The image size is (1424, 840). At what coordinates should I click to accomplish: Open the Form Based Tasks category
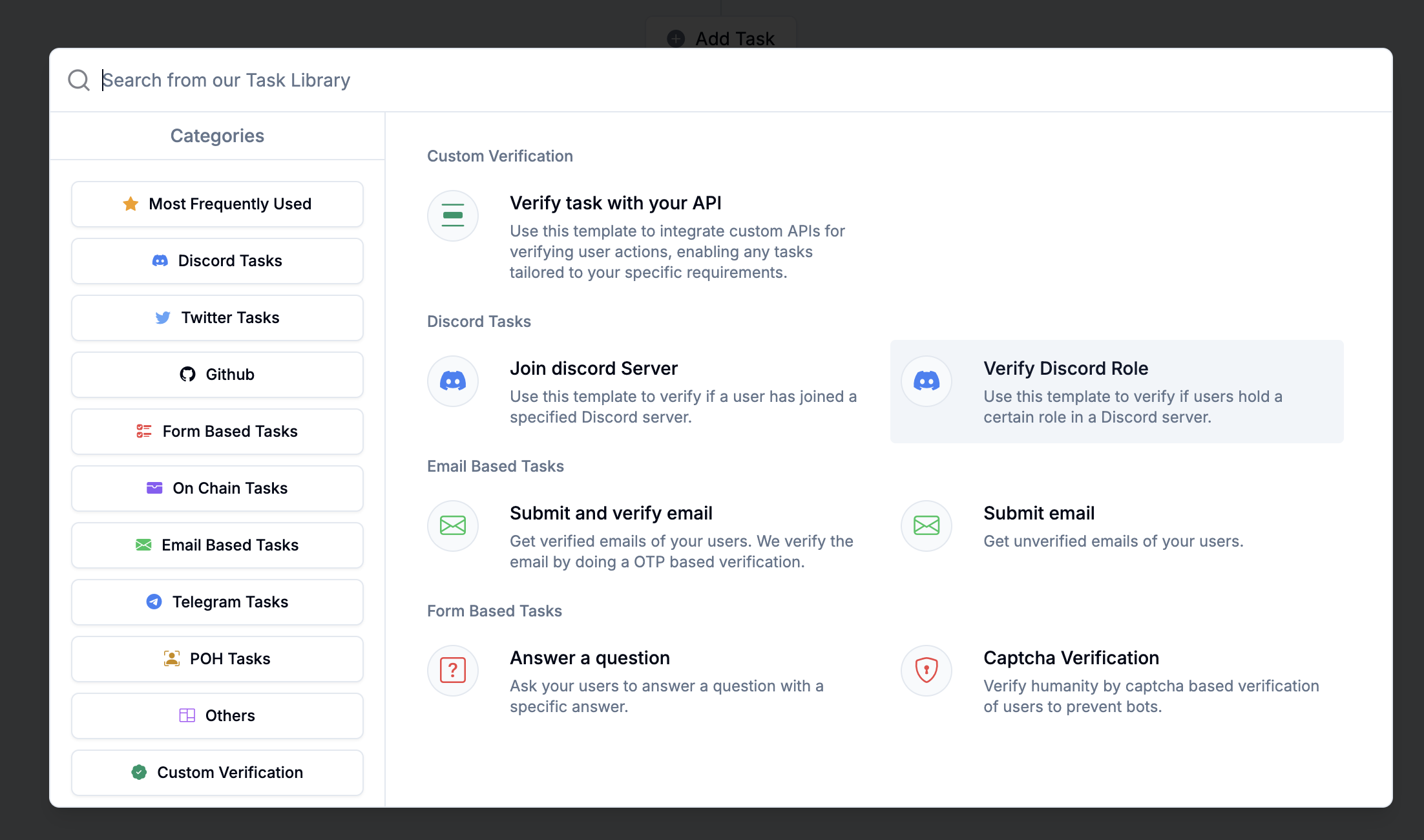coord(217,432)
